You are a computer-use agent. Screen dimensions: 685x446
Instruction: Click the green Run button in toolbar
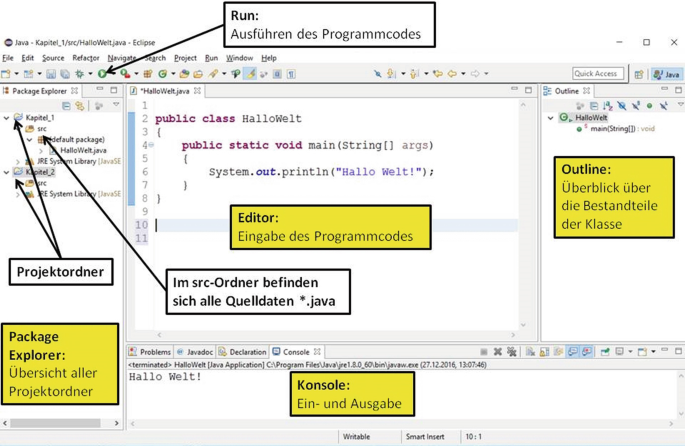[x=102, y=74]
